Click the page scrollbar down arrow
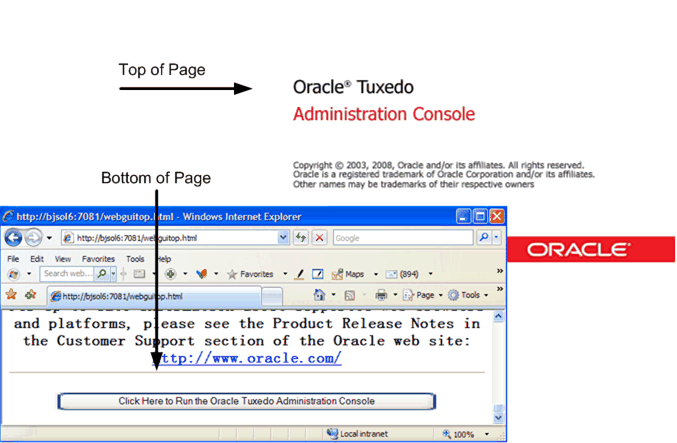The height and width of the screenshot is (443, 677). 498,418
